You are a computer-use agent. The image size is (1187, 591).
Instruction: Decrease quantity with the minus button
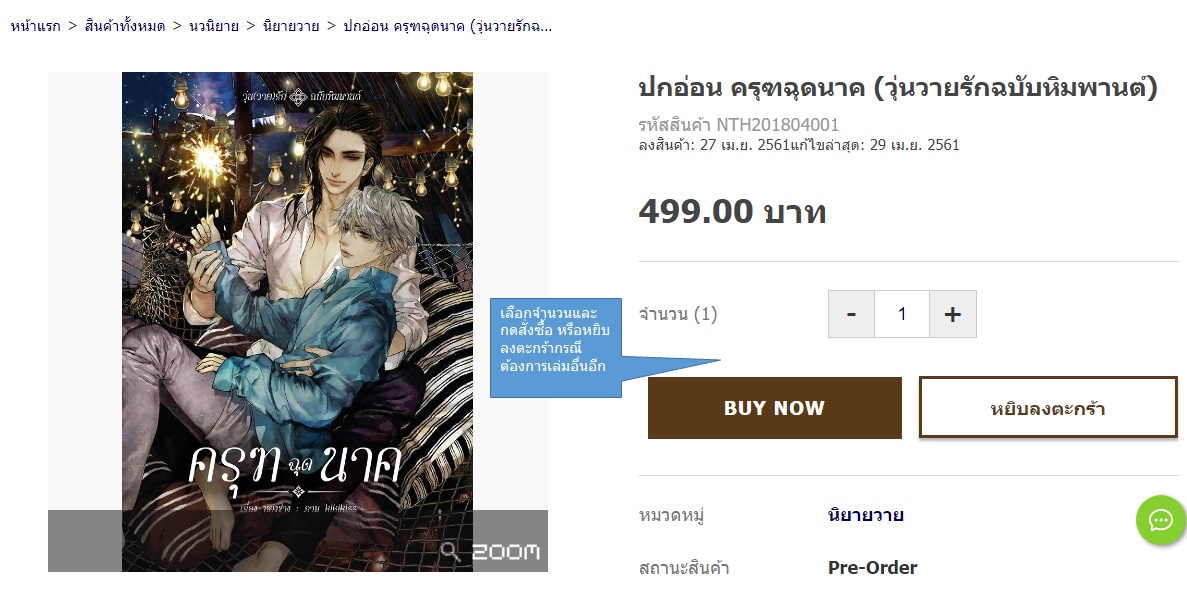(x=852, y=314)
